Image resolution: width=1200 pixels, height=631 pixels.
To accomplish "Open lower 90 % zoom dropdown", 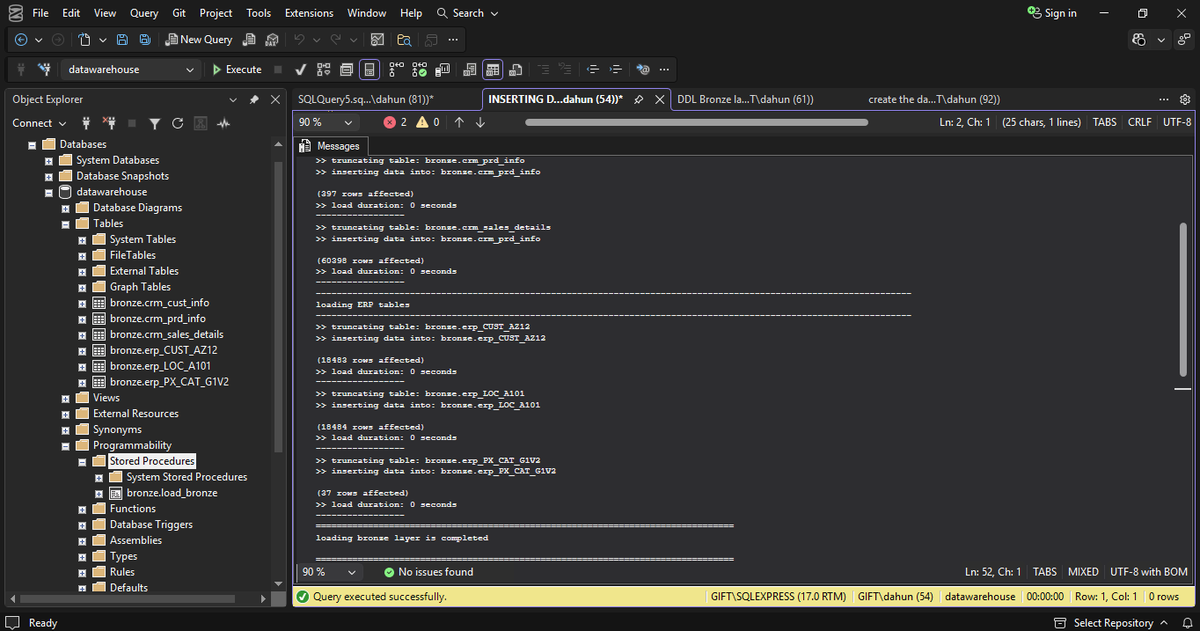I will 327,572.
